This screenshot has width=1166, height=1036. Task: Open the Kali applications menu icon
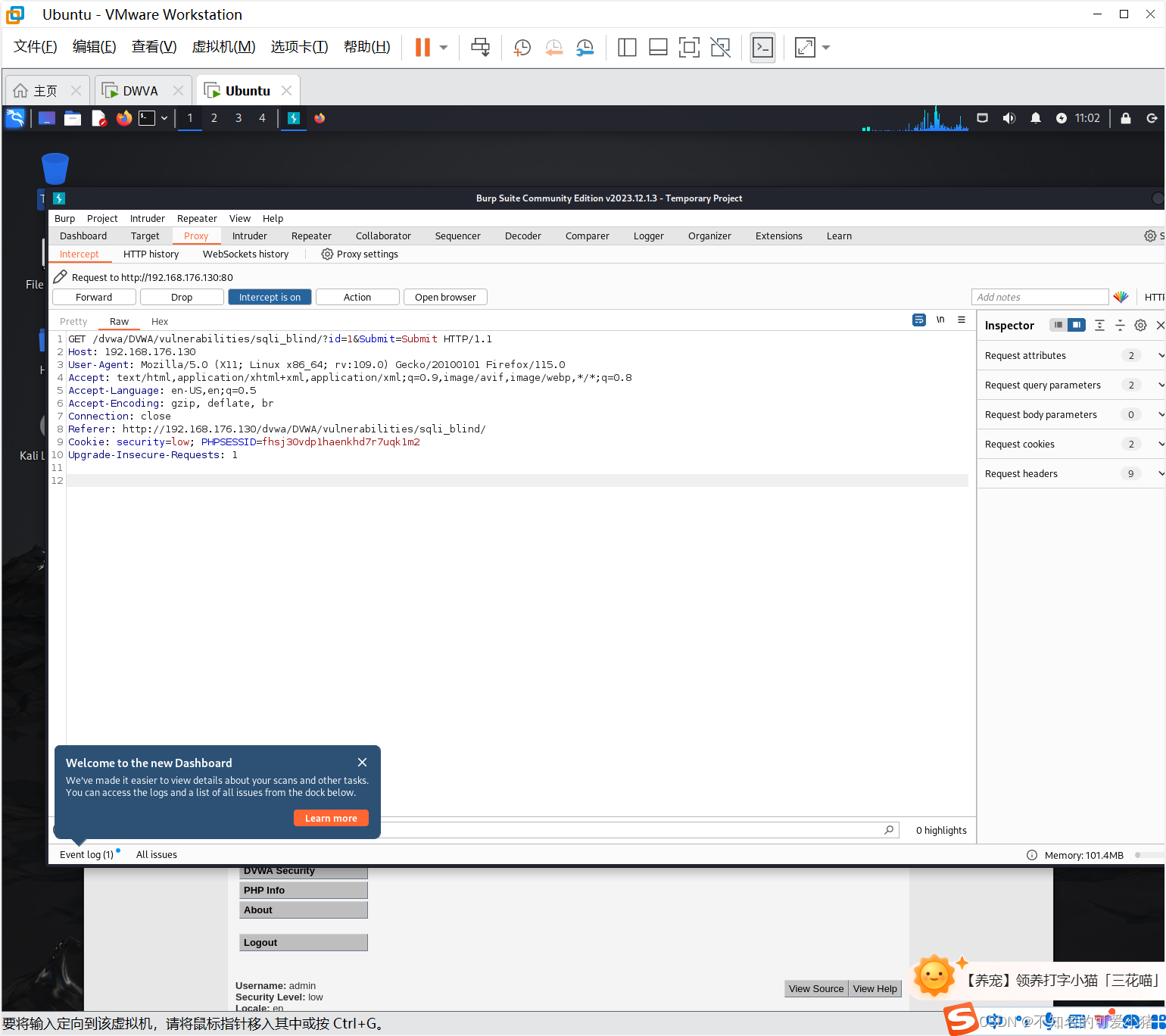[x=15, y=118]
